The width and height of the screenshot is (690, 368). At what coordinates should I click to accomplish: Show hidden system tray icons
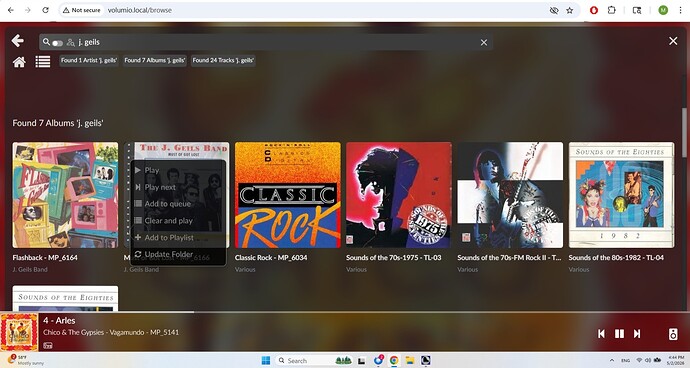pyautogui.click(x=612, y=361)
